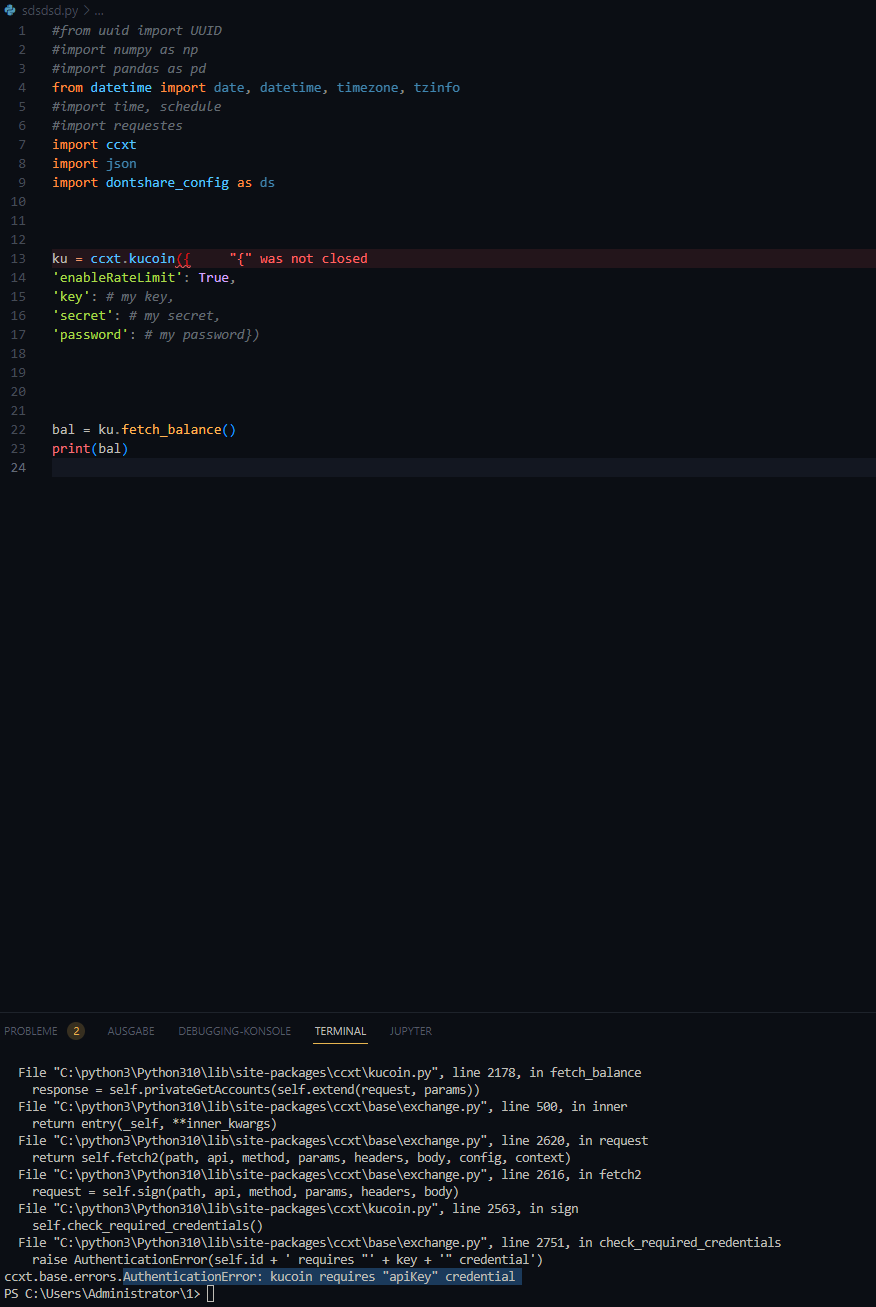Image resolution: width=876 pixels, height=1307 pixels.
Task: Open the DEBUGGING-KONSOLE panel
Action: [x=234, y=1031]
